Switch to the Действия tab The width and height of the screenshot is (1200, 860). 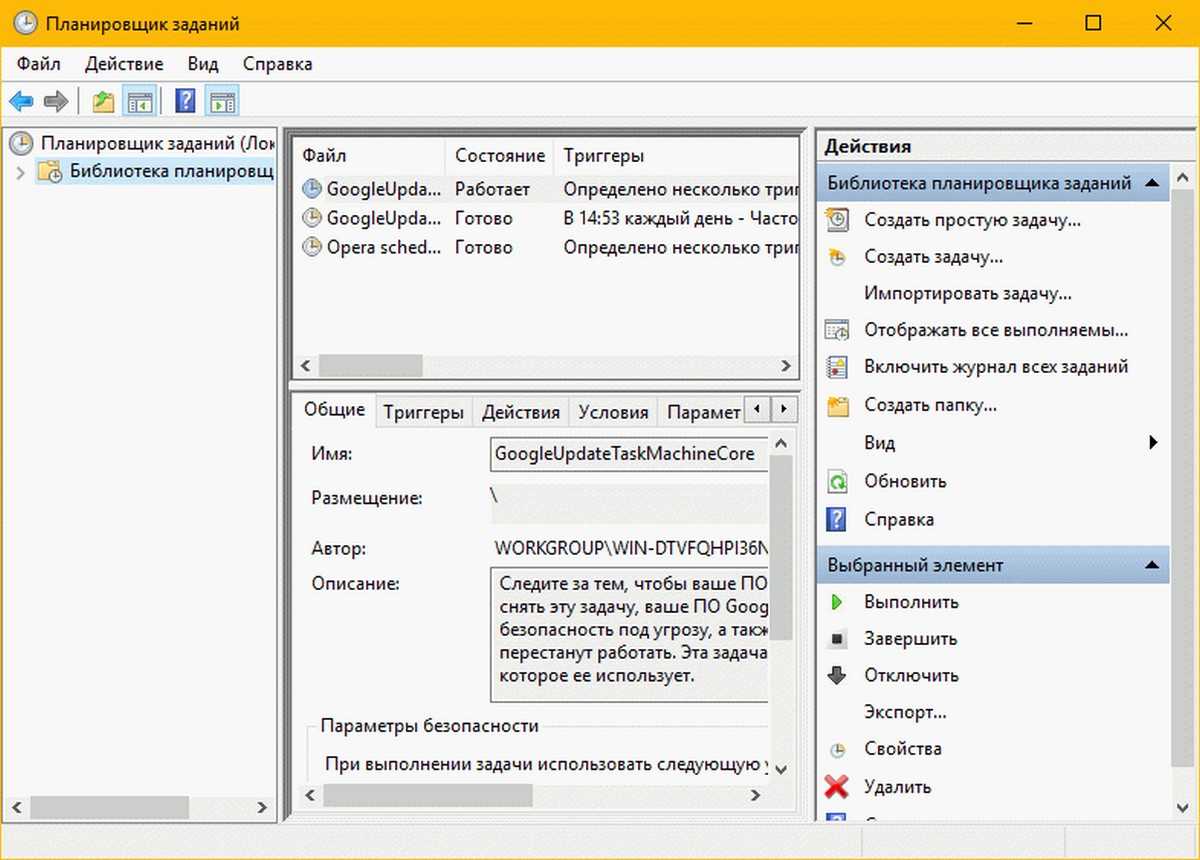pos(520,412)
